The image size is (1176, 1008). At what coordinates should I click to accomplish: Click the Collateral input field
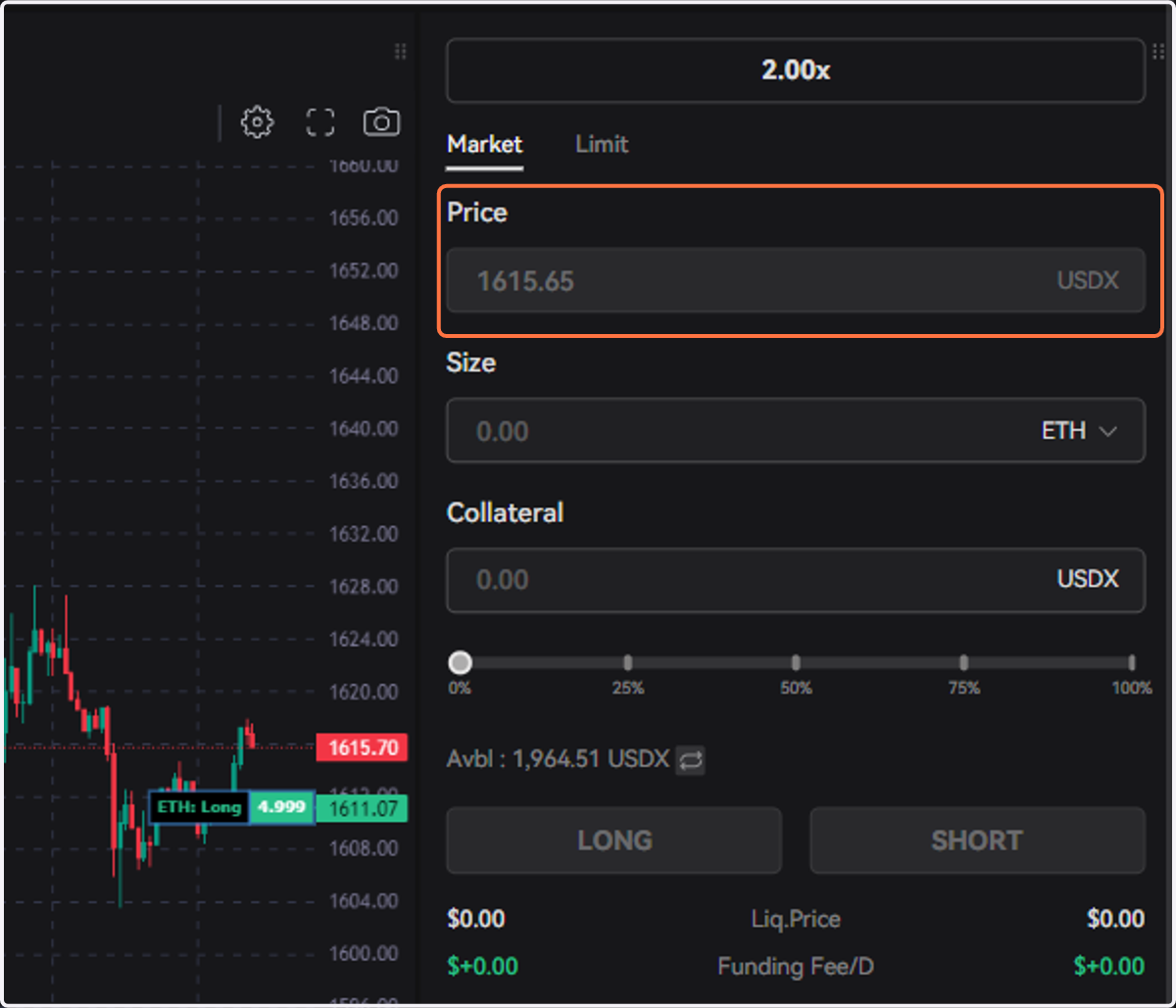pyautogui.click(x=796, y=580)
